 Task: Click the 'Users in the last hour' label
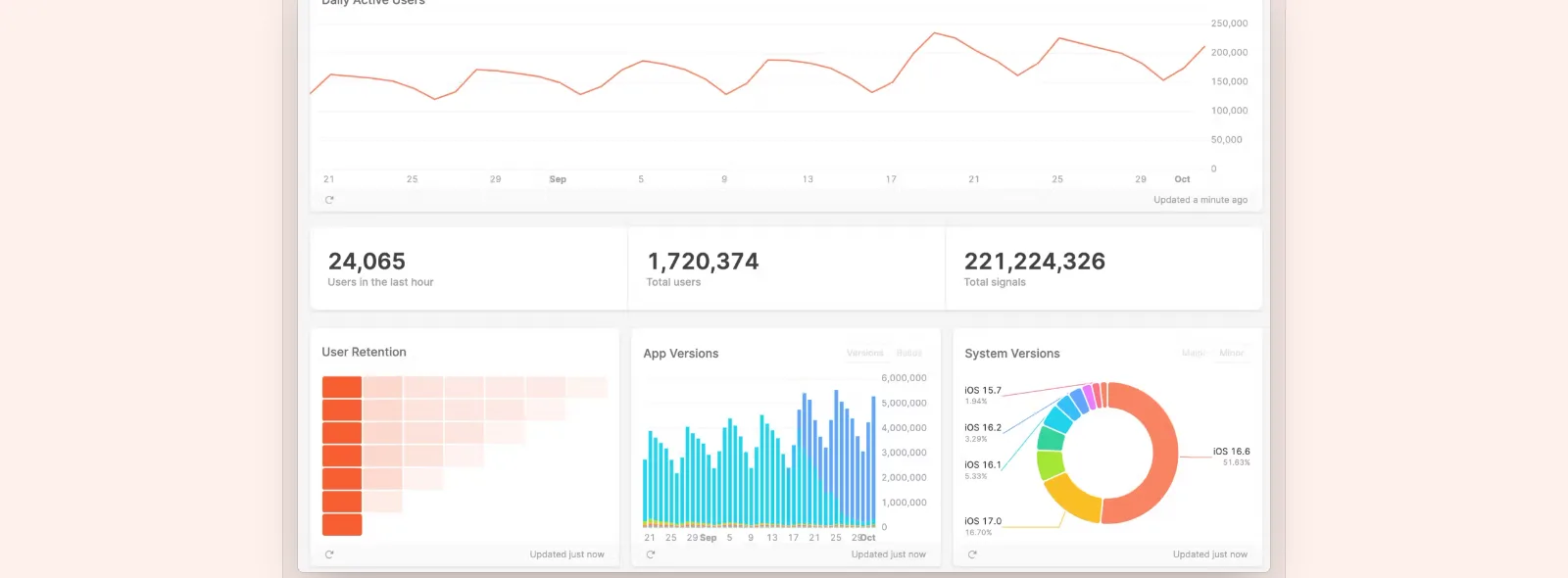tap(380, 282)
